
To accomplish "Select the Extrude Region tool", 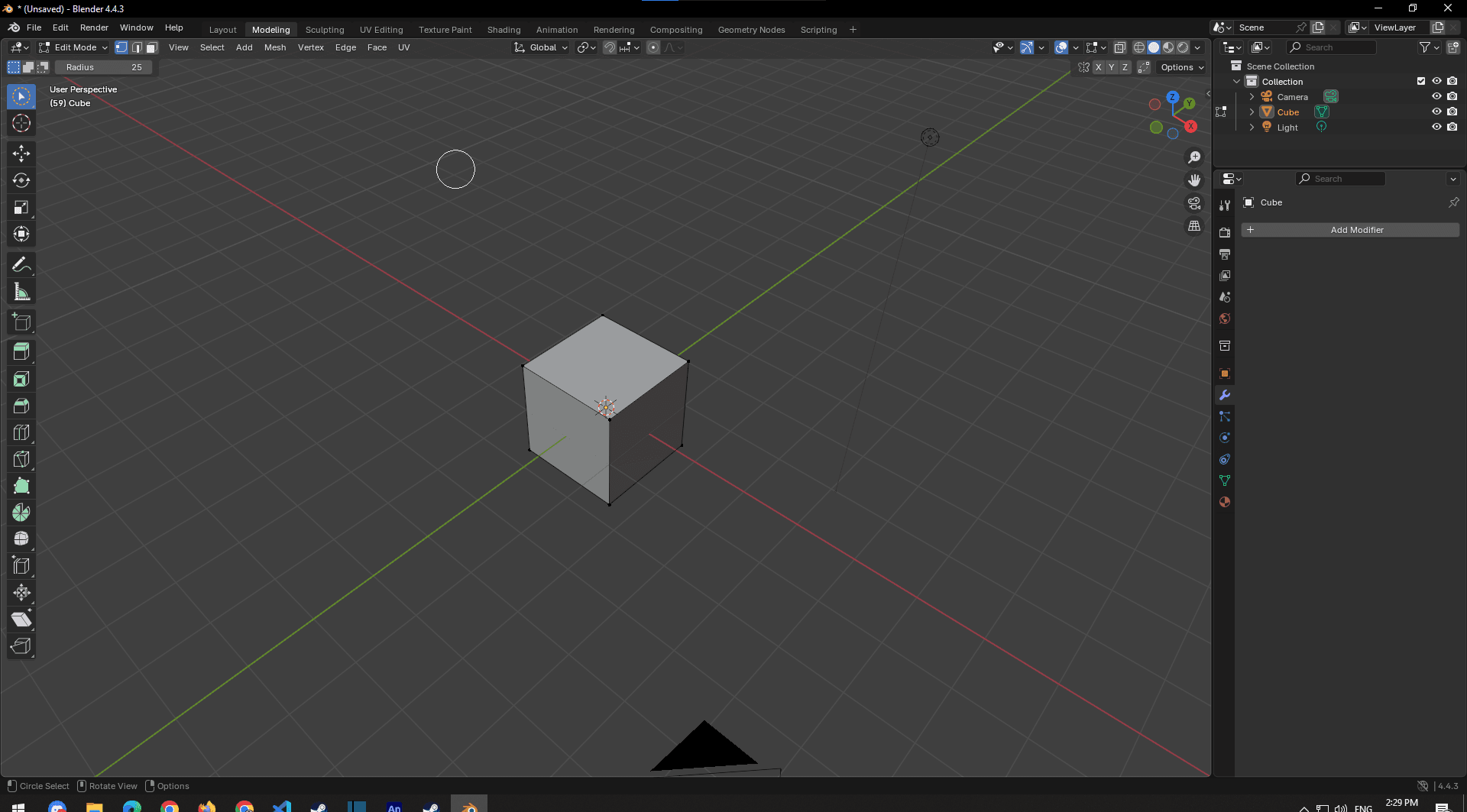I will (x=21, y=351).
